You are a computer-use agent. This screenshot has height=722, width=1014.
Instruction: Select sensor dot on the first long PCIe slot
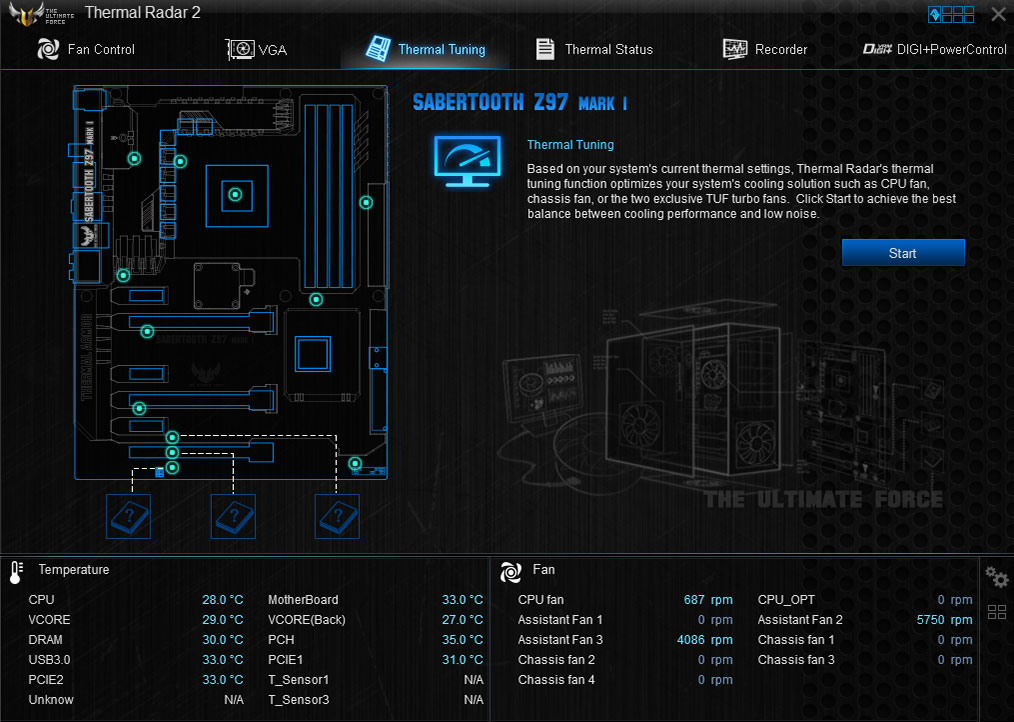[147, 332]
